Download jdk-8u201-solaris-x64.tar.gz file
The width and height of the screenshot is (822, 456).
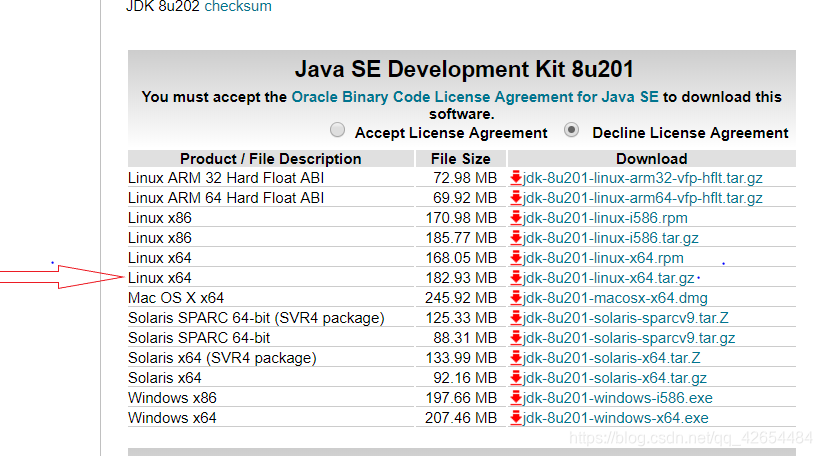coord(615,378)
